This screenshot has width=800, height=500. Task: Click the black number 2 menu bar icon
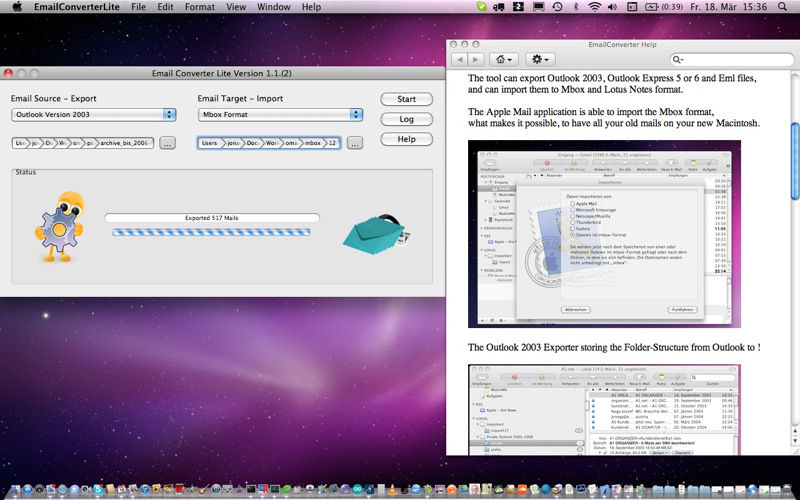(x=518, y=7)
